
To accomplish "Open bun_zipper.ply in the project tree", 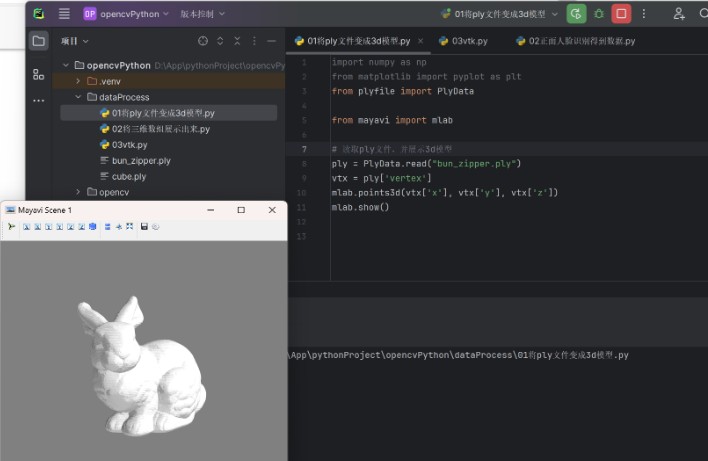I will (140, 160).
